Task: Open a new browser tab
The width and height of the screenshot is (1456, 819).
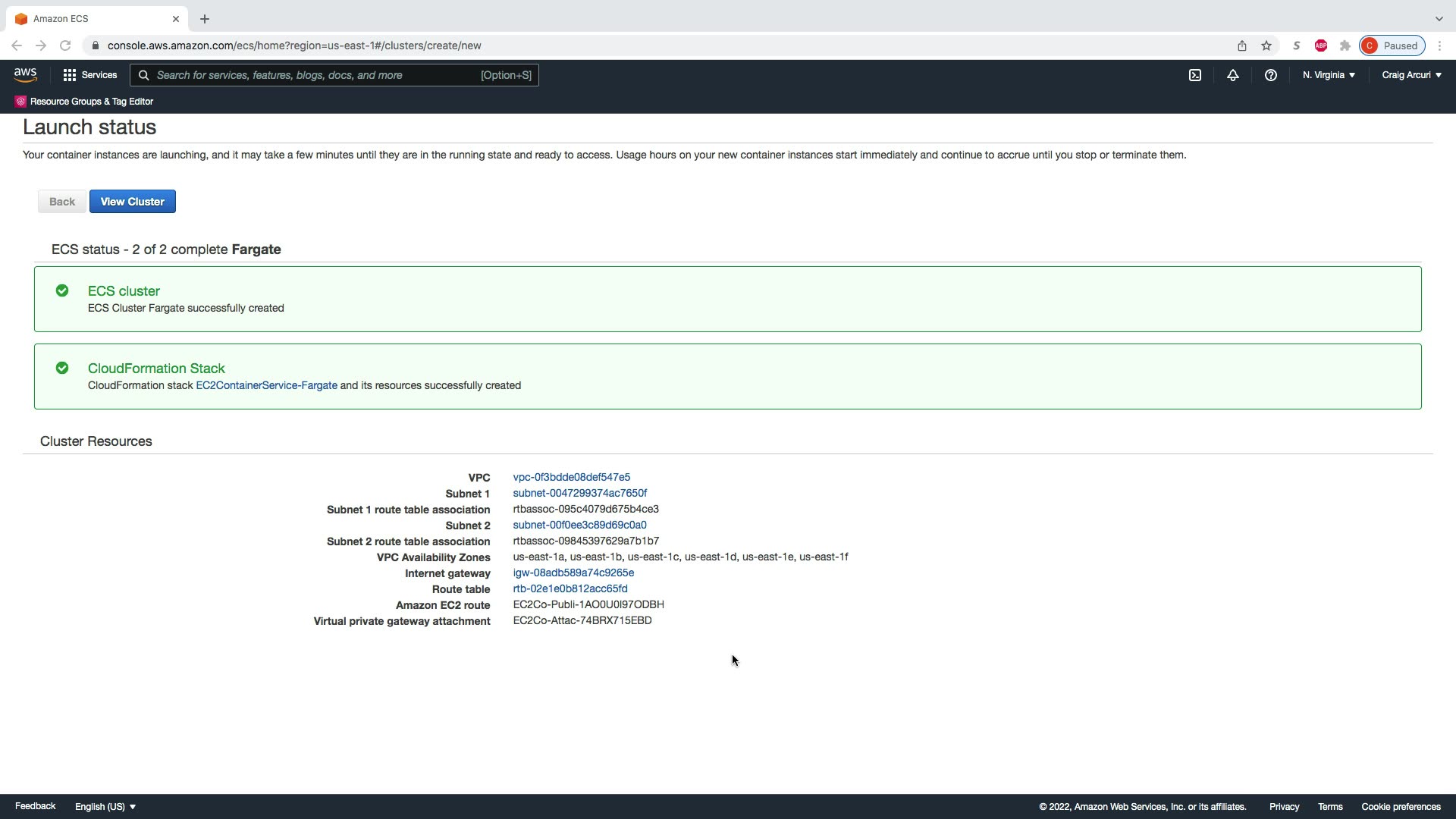Action: tap(205, 19)
